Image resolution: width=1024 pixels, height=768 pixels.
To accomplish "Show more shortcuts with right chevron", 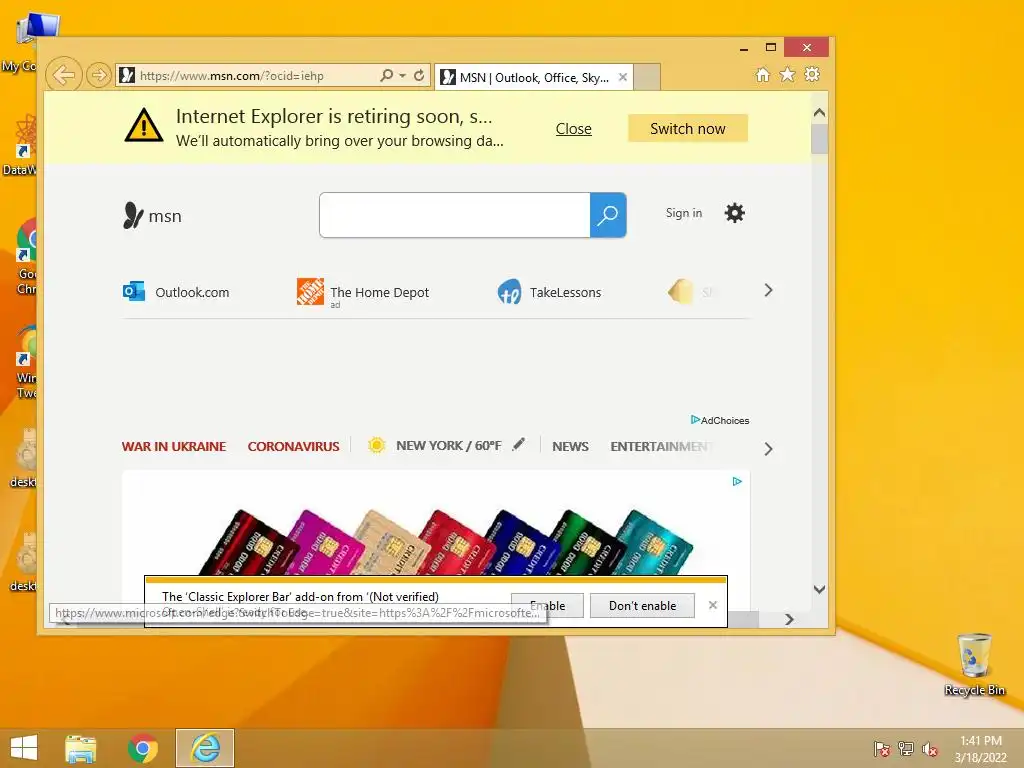I will 768,291.
